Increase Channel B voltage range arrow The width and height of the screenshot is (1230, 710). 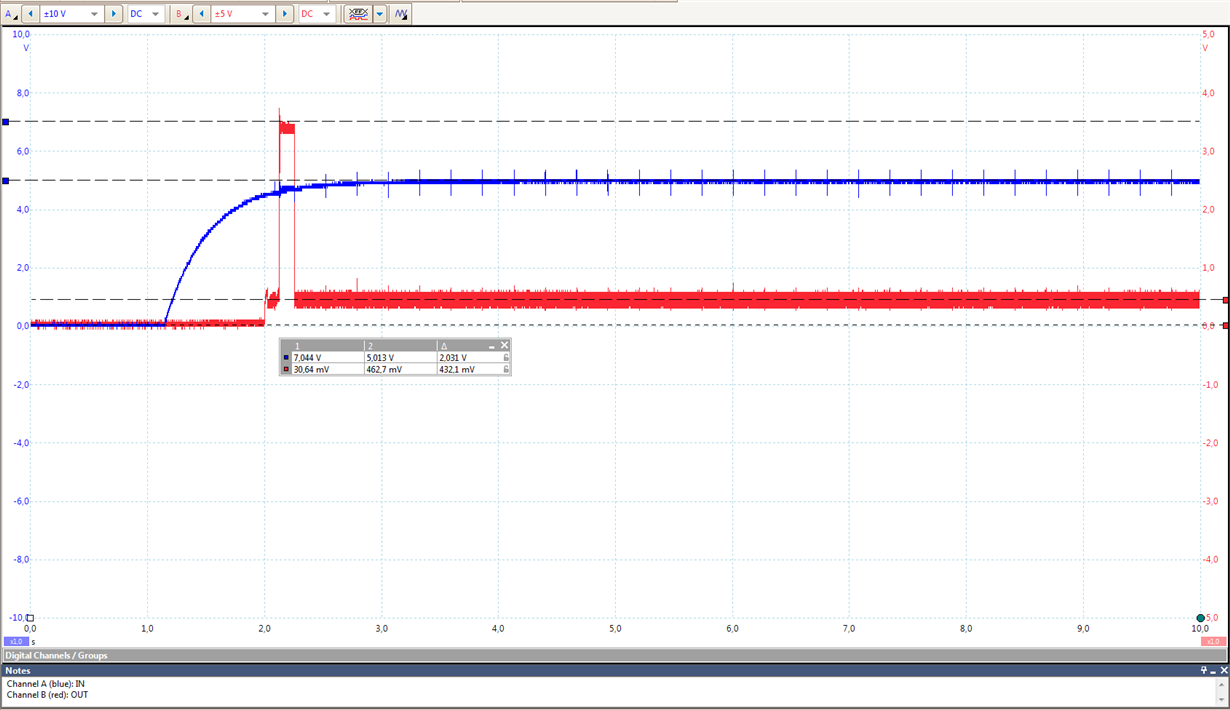[285, 14]
